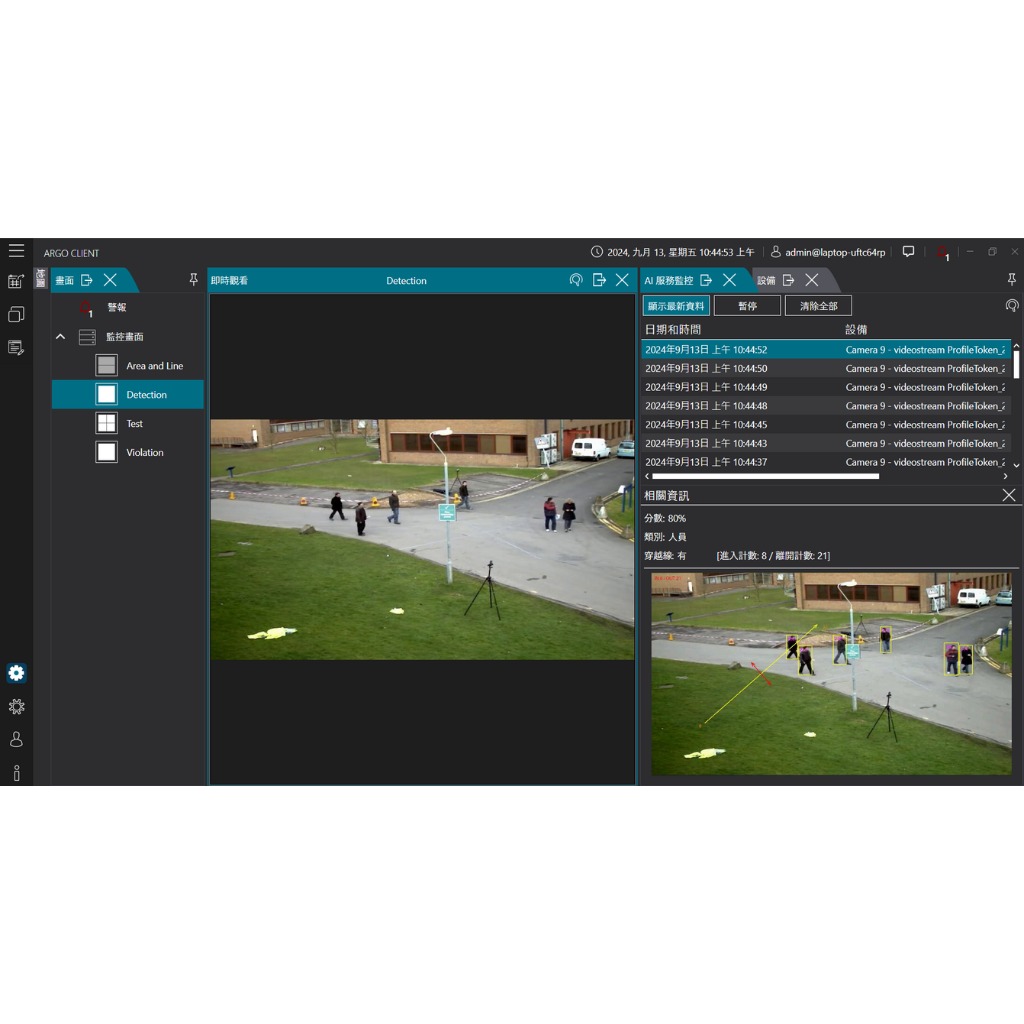Toggle the pin on the AI monitoring panel
Screen dimensions: 1024x1024
1012,280
